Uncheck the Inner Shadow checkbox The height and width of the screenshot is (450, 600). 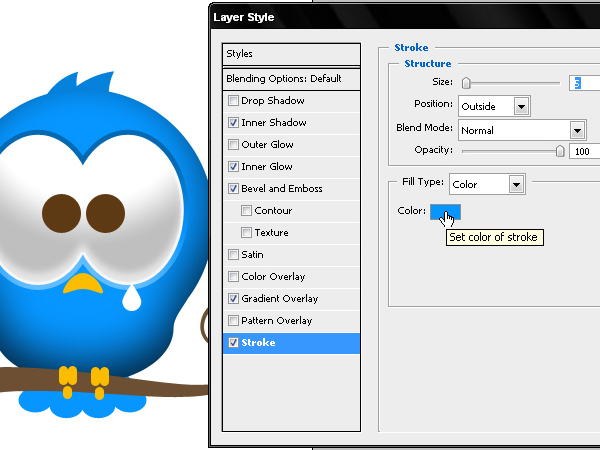pos(233,122)
